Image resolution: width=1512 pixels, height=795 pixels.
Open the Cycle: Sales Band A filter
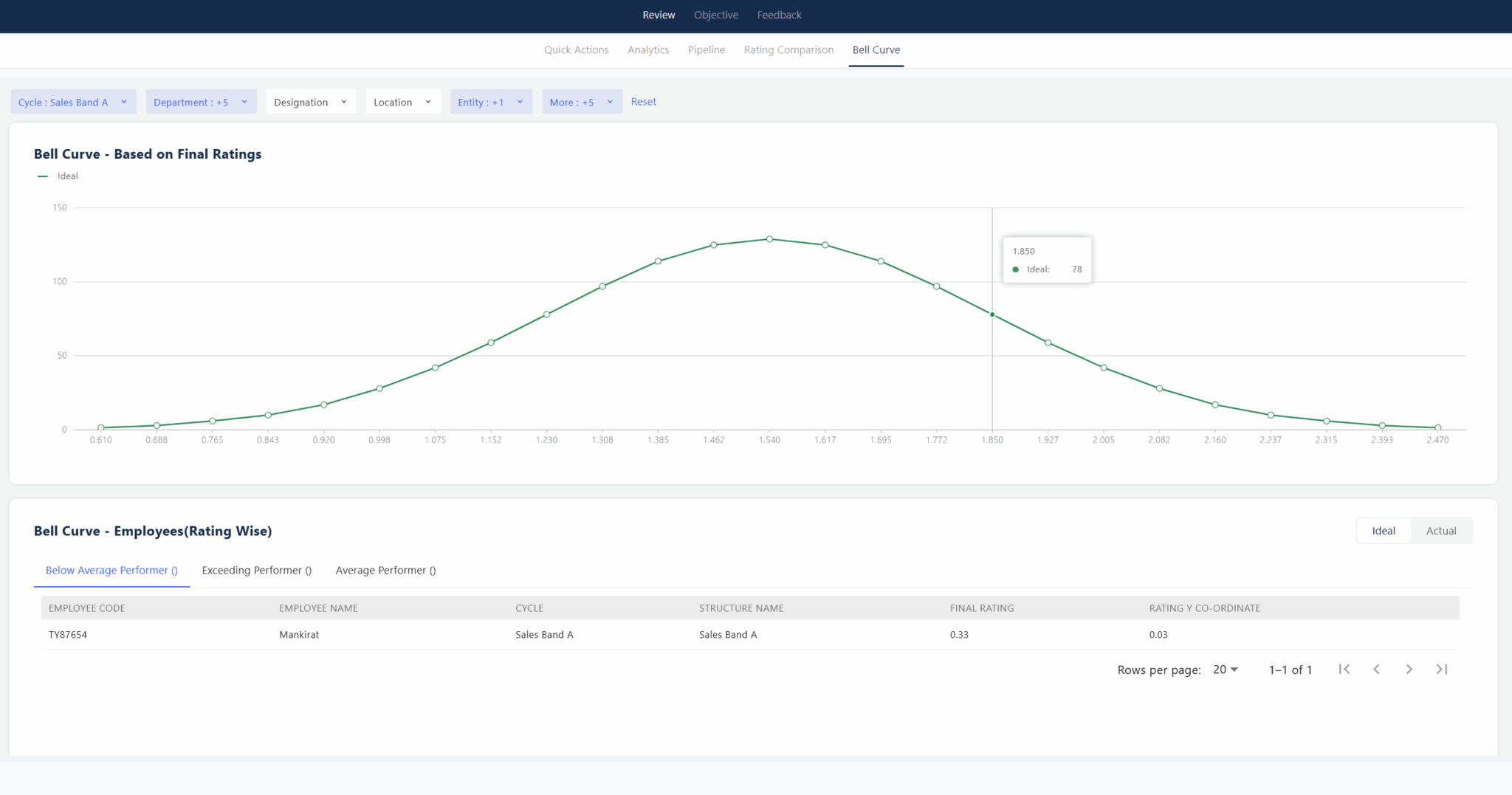point(73,101)
